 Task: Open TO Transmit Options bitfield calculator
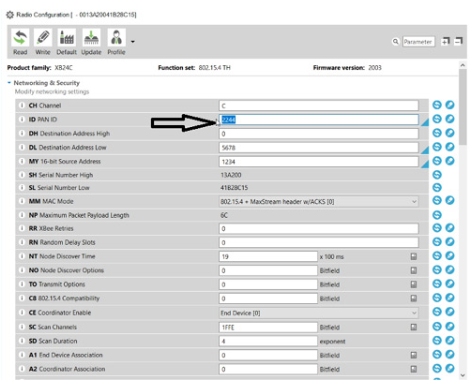(414, 284)
